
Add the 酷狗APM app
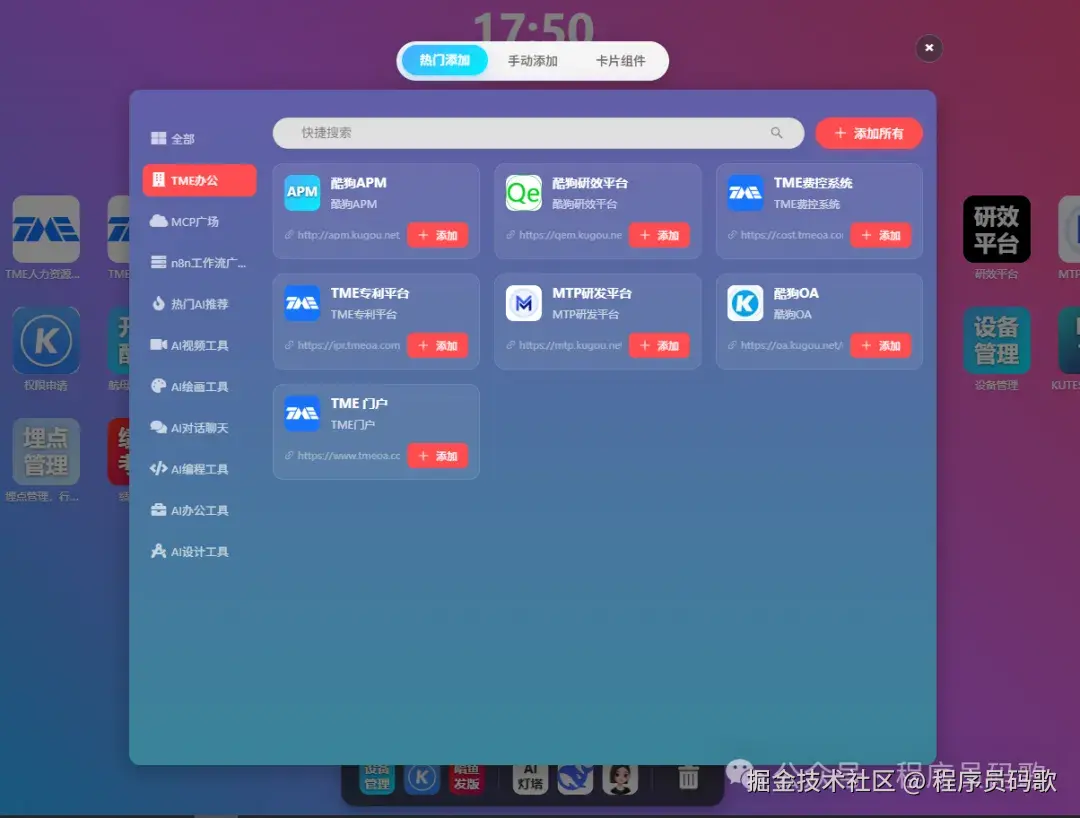(x=437, y=235)
